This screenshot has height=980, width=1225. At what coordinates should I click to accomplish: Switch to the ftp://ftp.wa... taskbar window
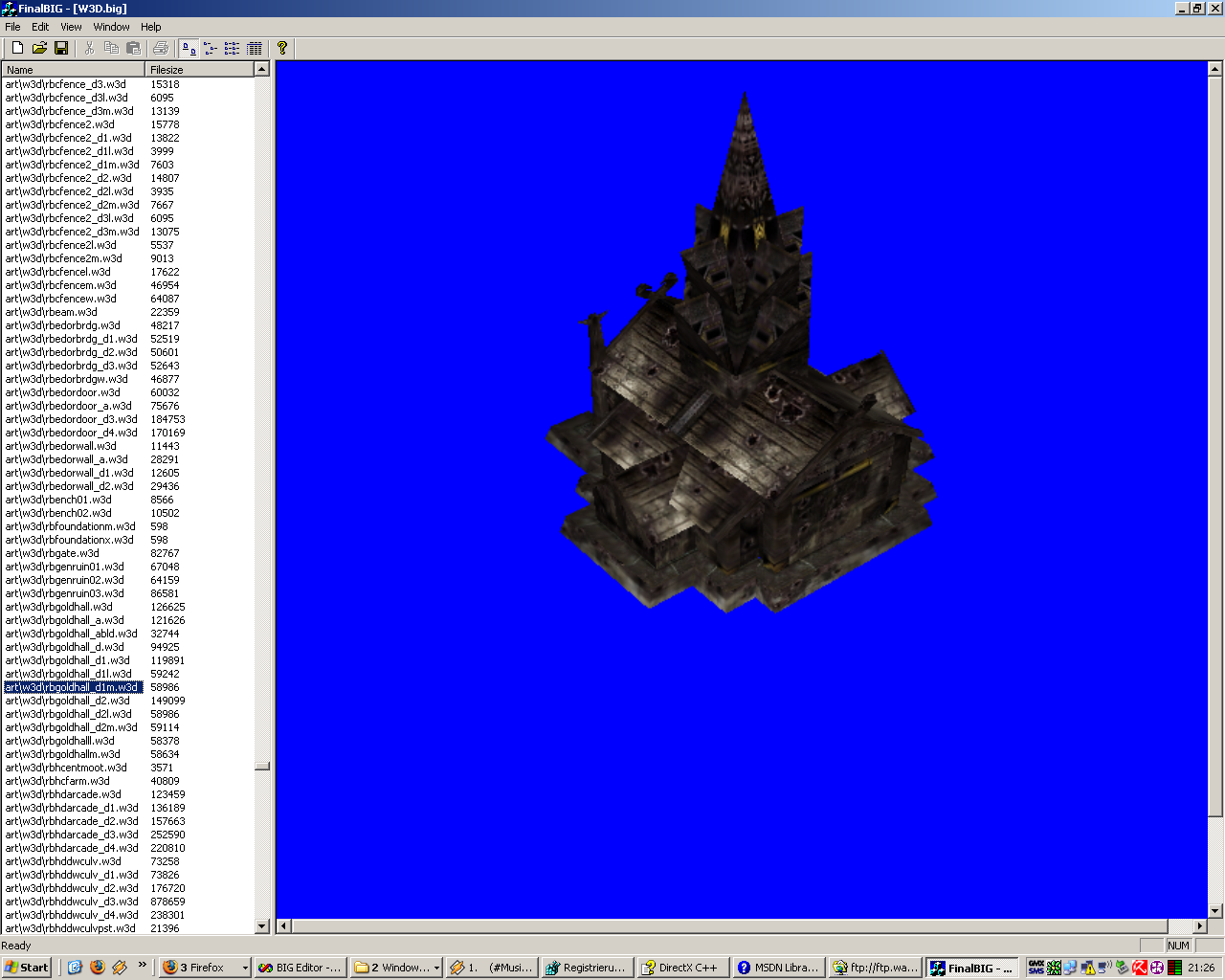(873, 968)
